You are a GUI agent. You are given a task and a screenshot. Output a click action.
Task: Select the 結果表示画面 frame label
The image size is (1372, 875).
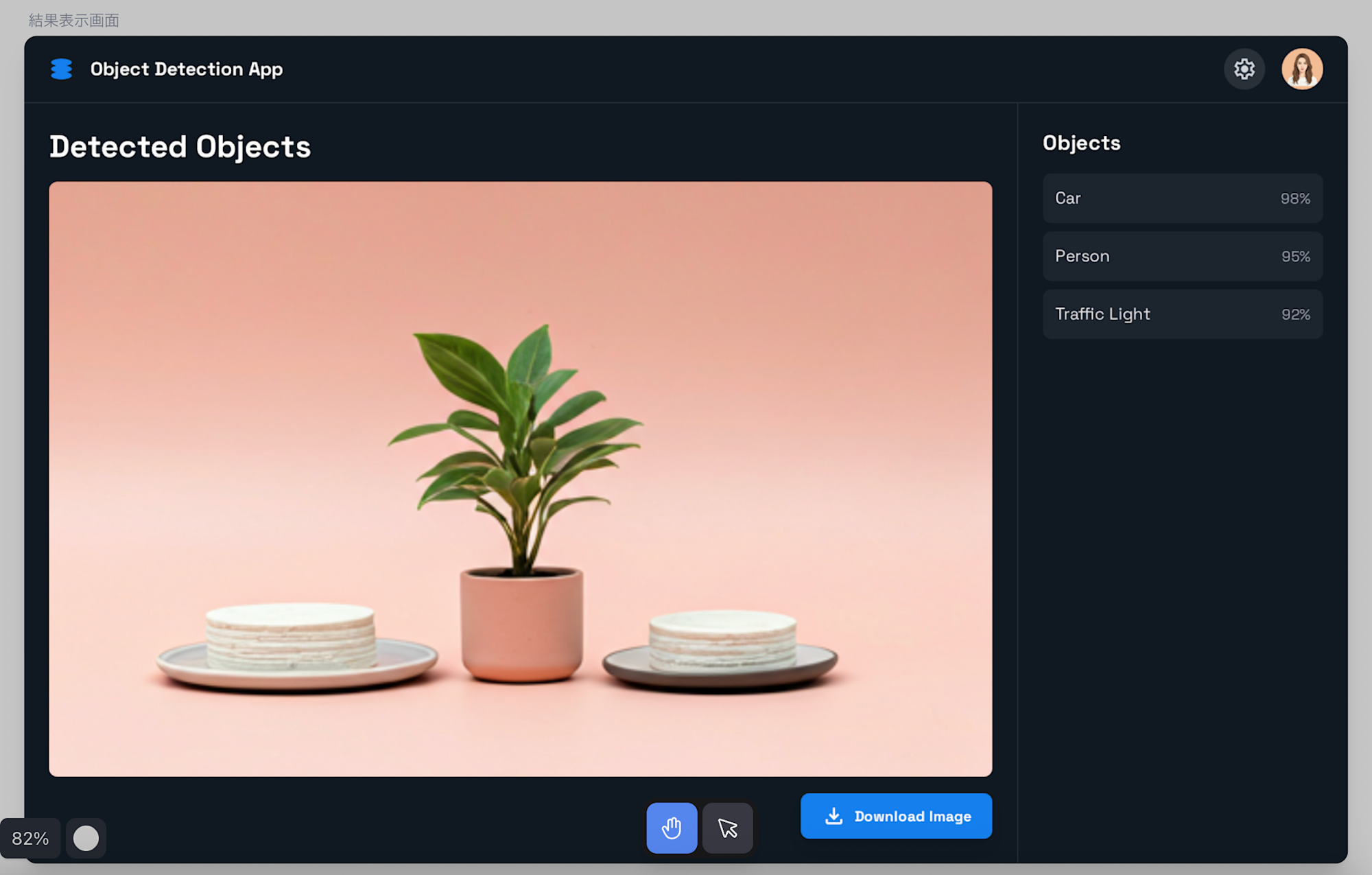pyautogui.click(x=74, y=21)
